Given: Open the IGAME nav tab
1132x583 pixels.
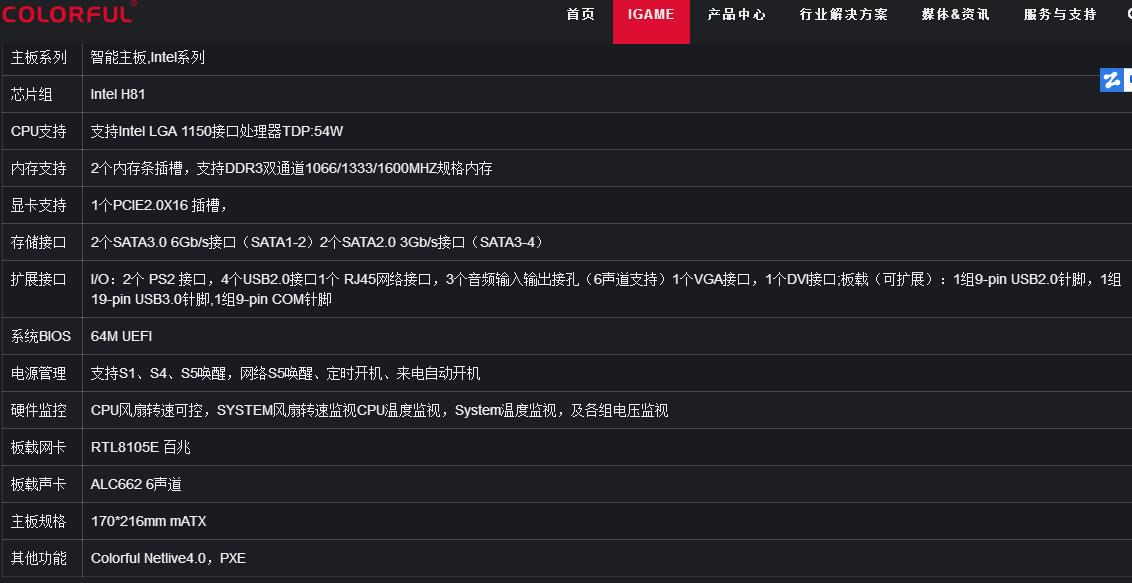Looking at the screenshot, I should [651, 22].
